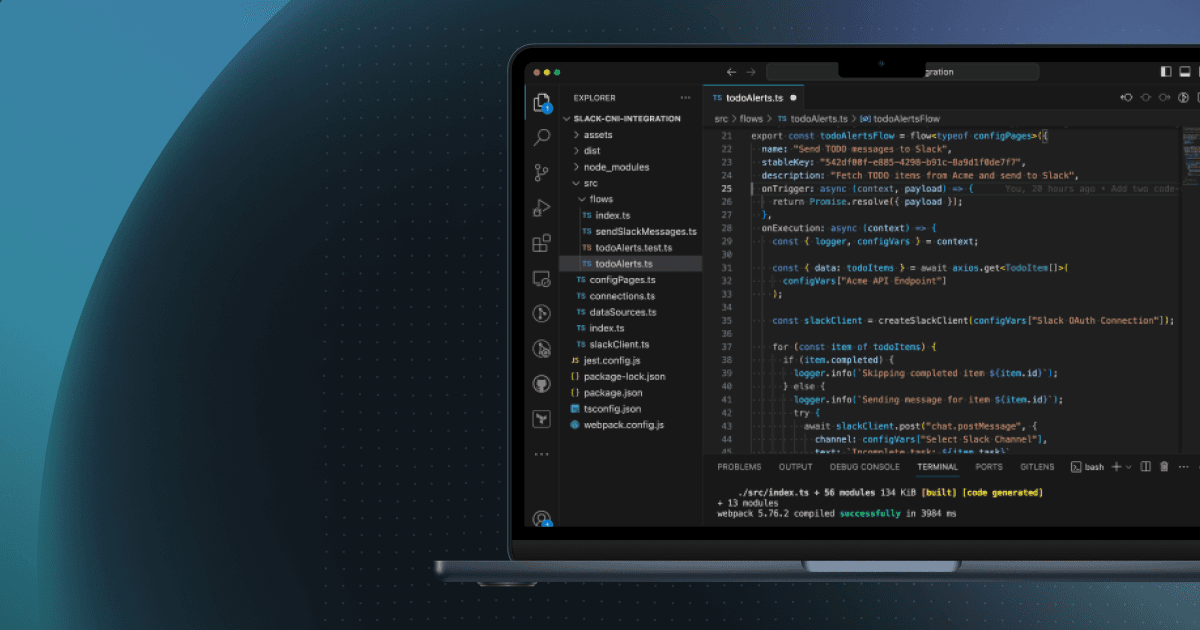The width and height of the screenshot is (1200, 630).
Task: Open the GitHub view in the activity bar
Action: tap(542, 384)
